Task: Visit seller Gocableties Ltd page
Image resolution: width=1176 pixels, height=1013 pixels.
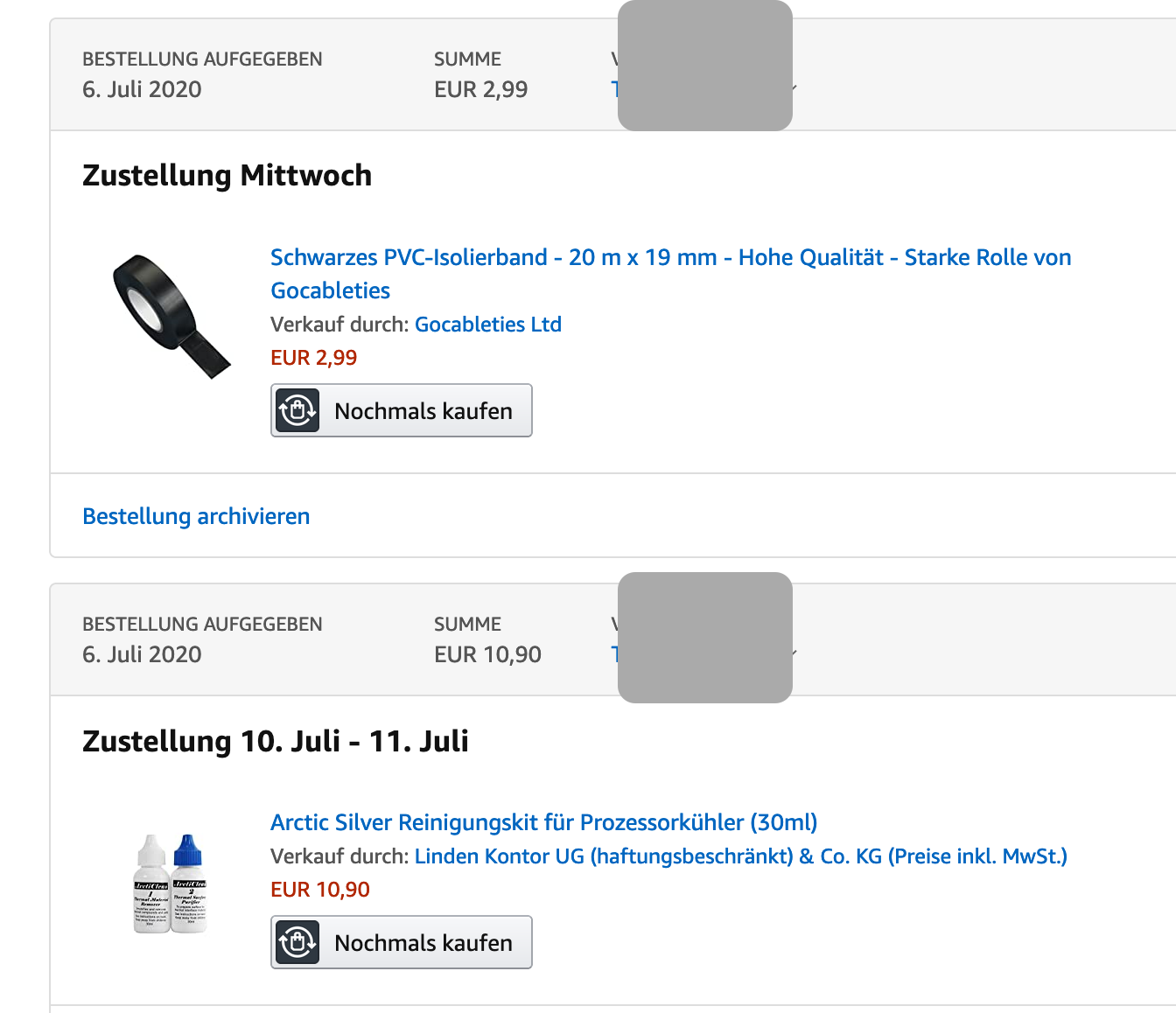Action: [487, 325]
